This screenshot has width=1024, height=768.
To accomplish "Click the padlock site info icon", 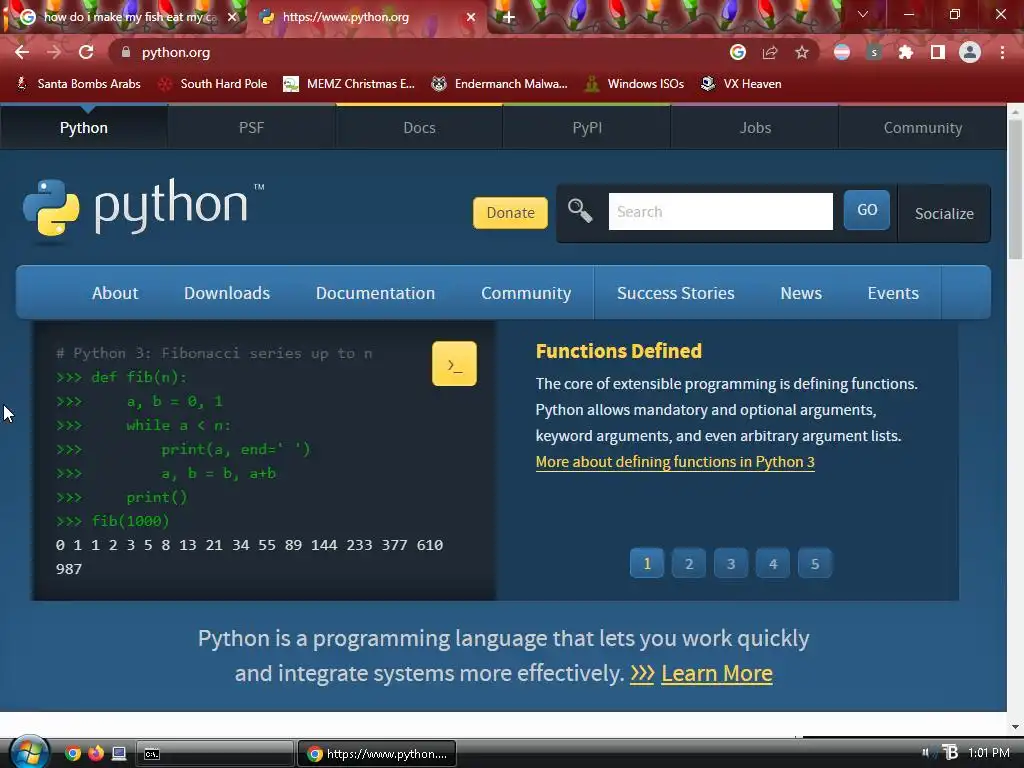I will point(126,52).
